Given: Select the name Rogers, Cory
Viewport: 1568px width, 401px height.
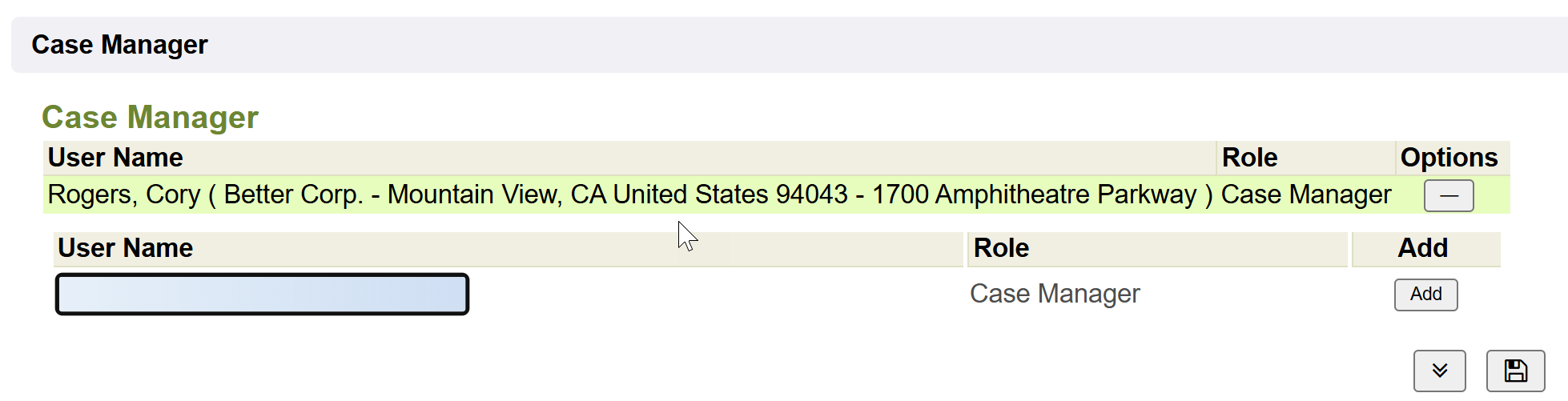Looking at the screenshot, I should [124, 194].
